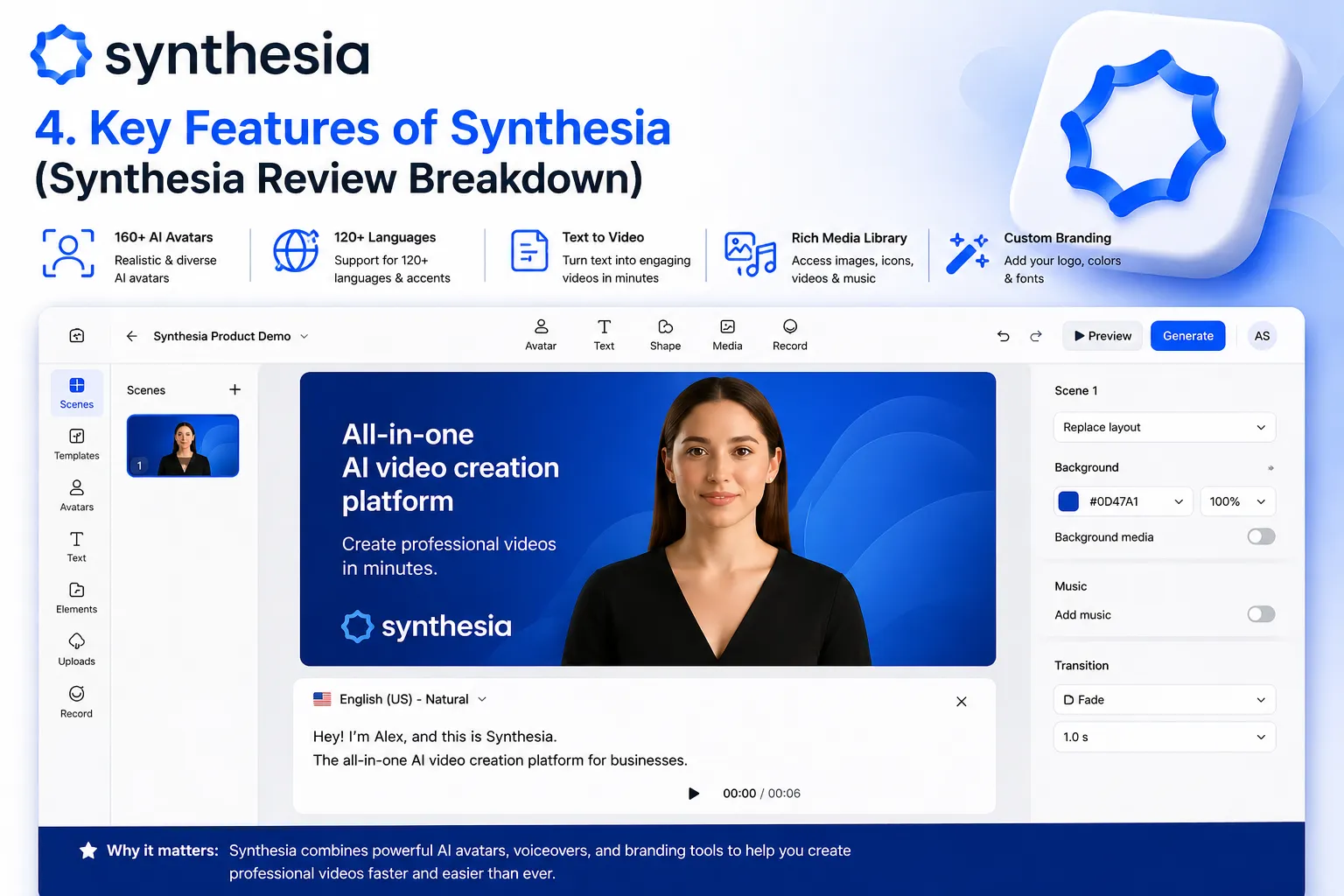Add a new scene with the plus icon
The image size is (1344, 896).
click(x=234, y=389)
